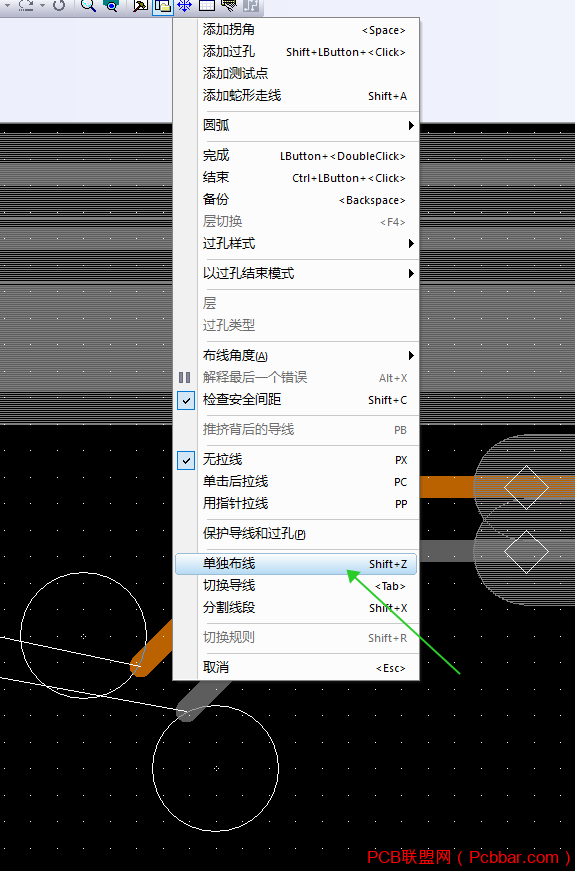This screenshot has width=575, height=871.
Task: Click the upper diamond pad on orange trace
Action: coord(526,487)
